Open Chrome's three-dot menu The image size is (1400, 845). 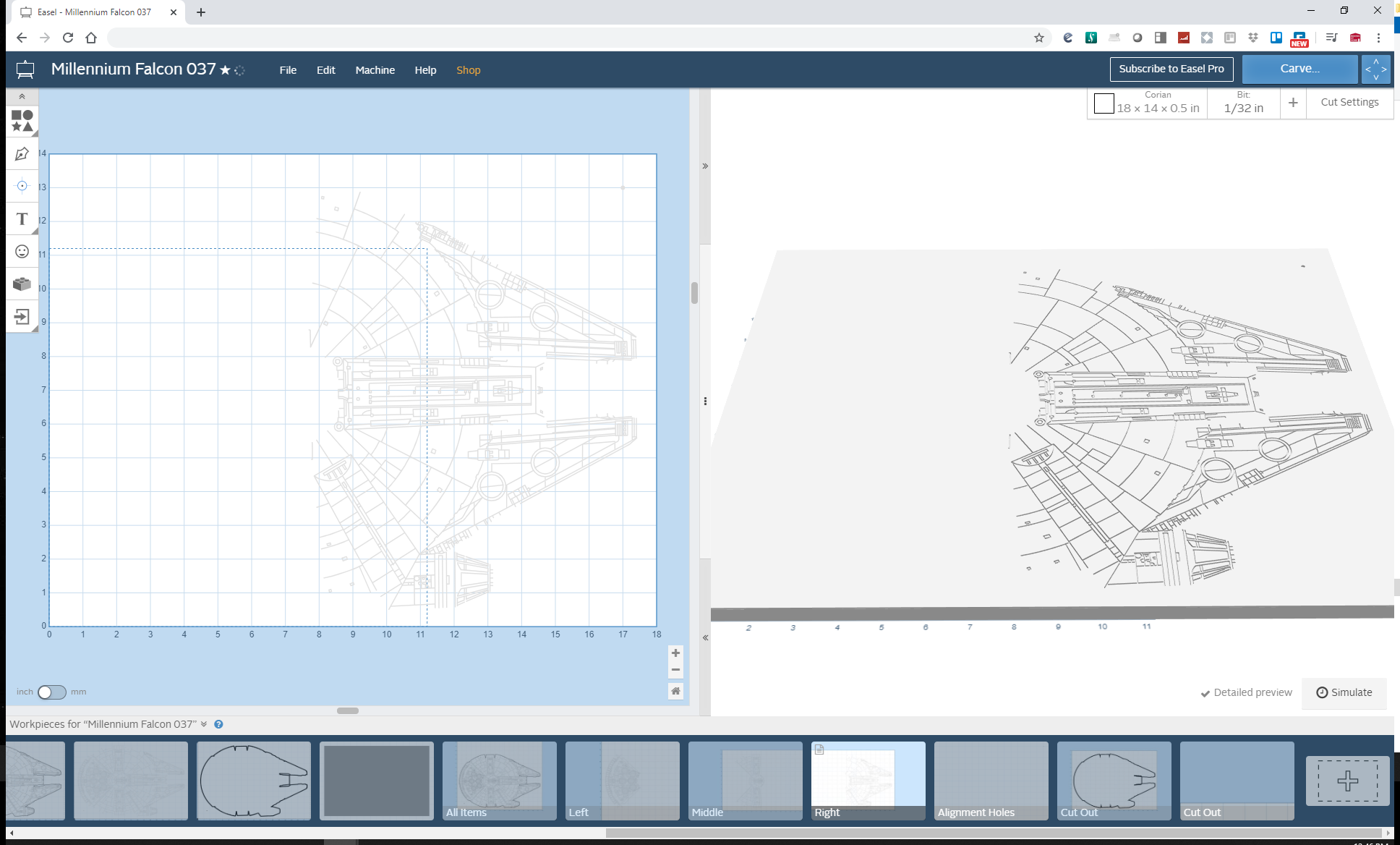1379,38
